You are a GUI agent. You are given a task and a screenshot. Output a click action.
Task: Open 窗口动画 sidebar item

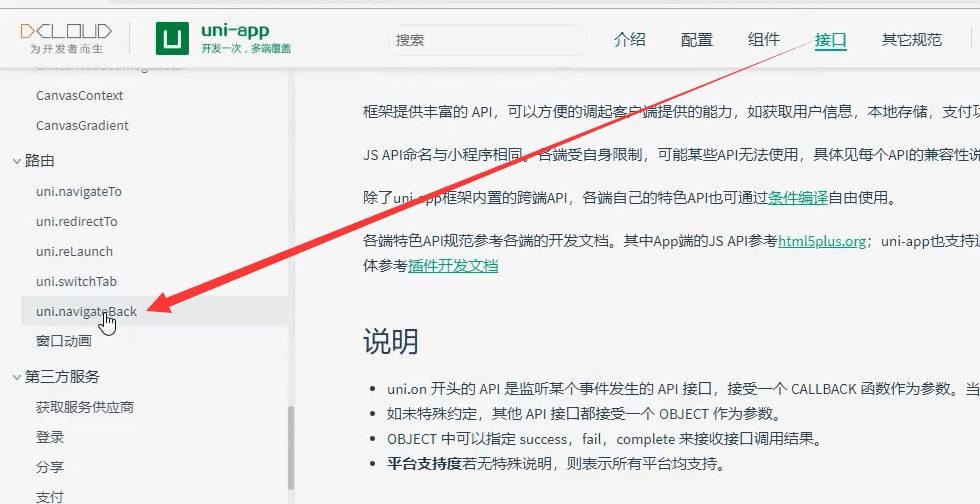coord(64,341)
